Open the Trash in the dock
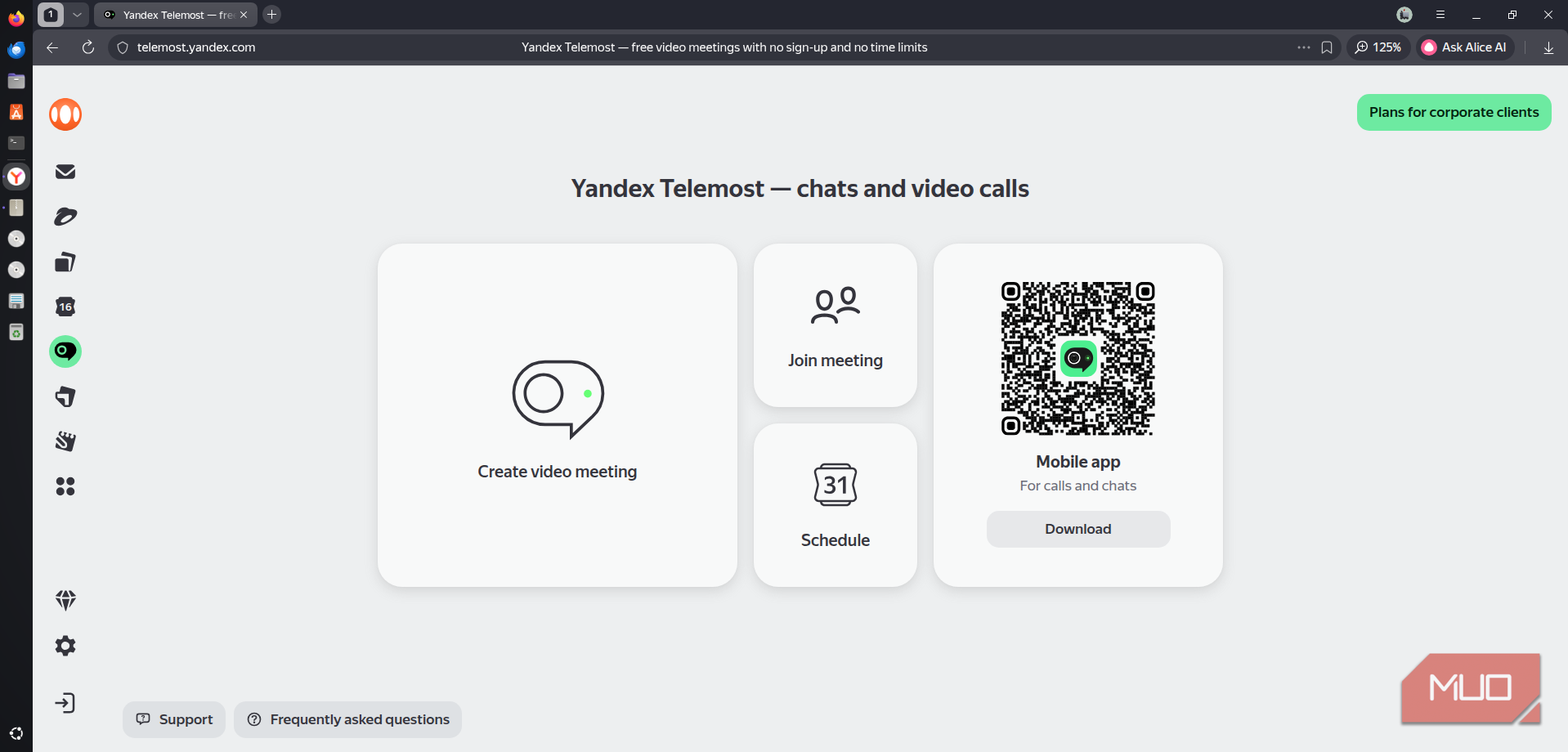 point(16,332)
